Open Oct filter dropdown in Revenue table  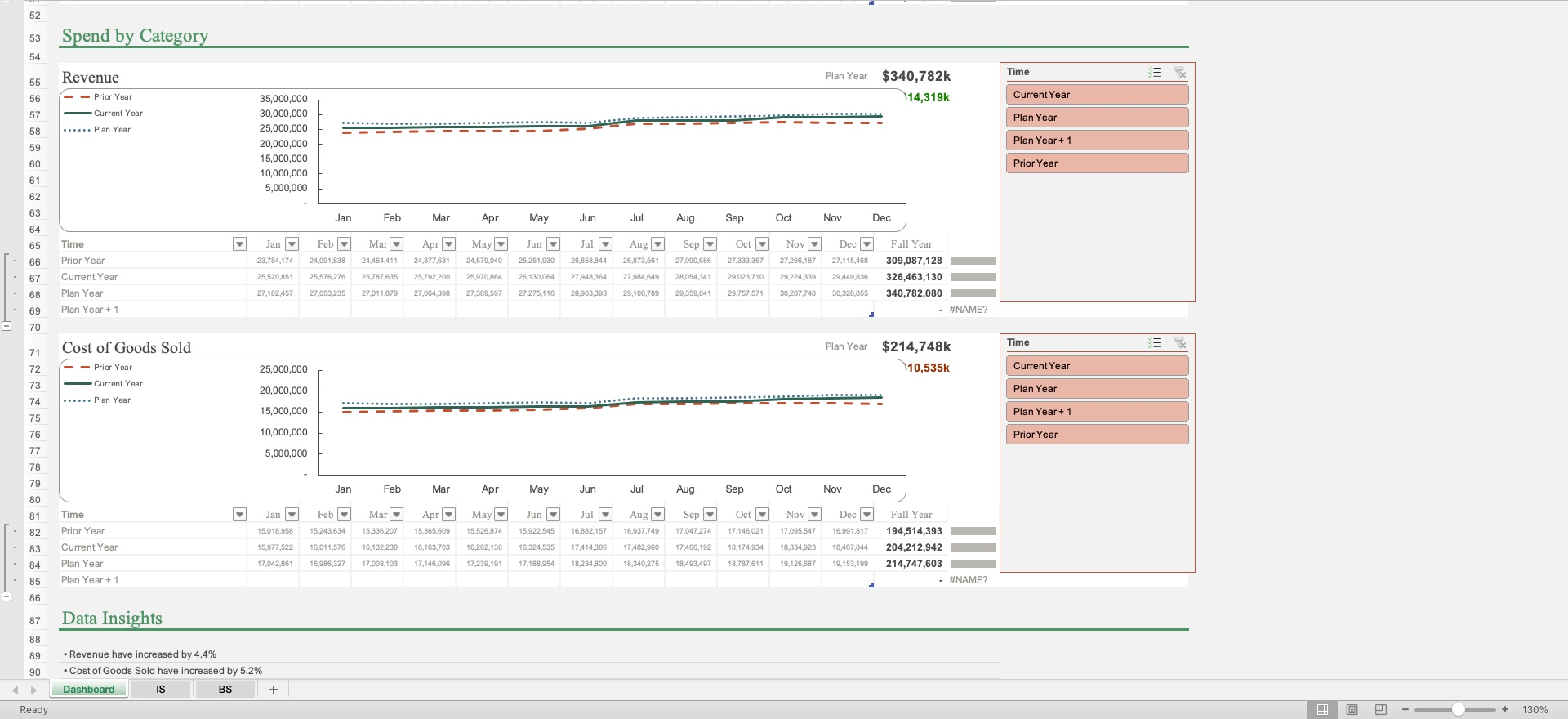click(x=762, y=244)
